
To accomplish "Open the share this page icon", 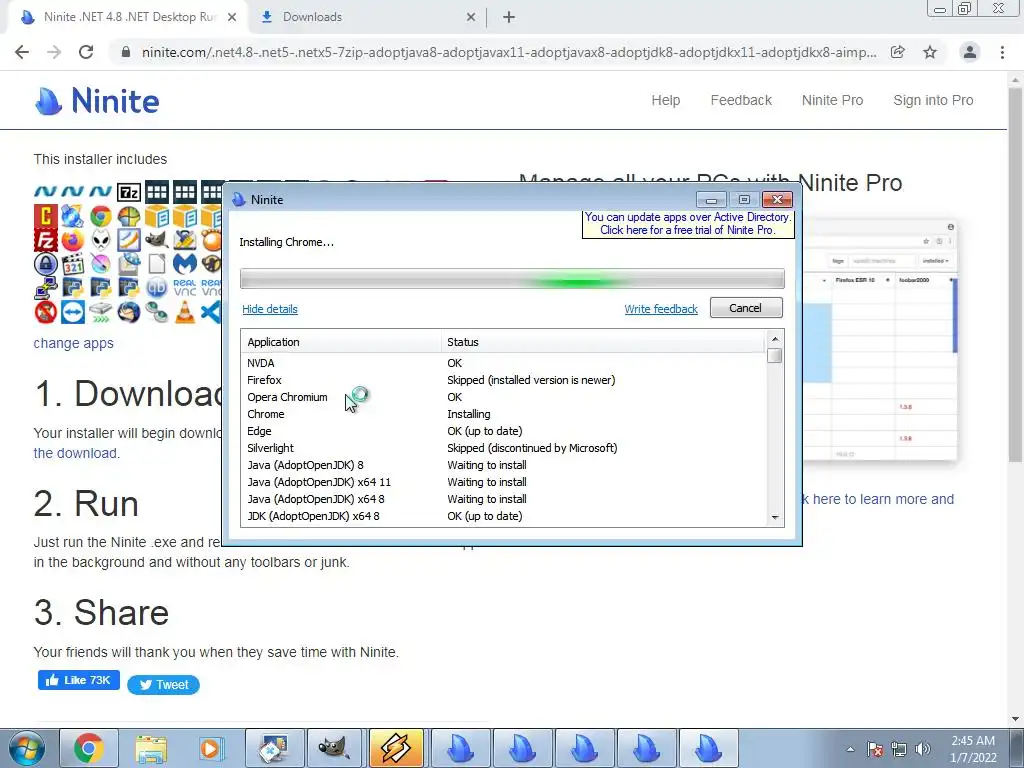I will pos(898,52).
